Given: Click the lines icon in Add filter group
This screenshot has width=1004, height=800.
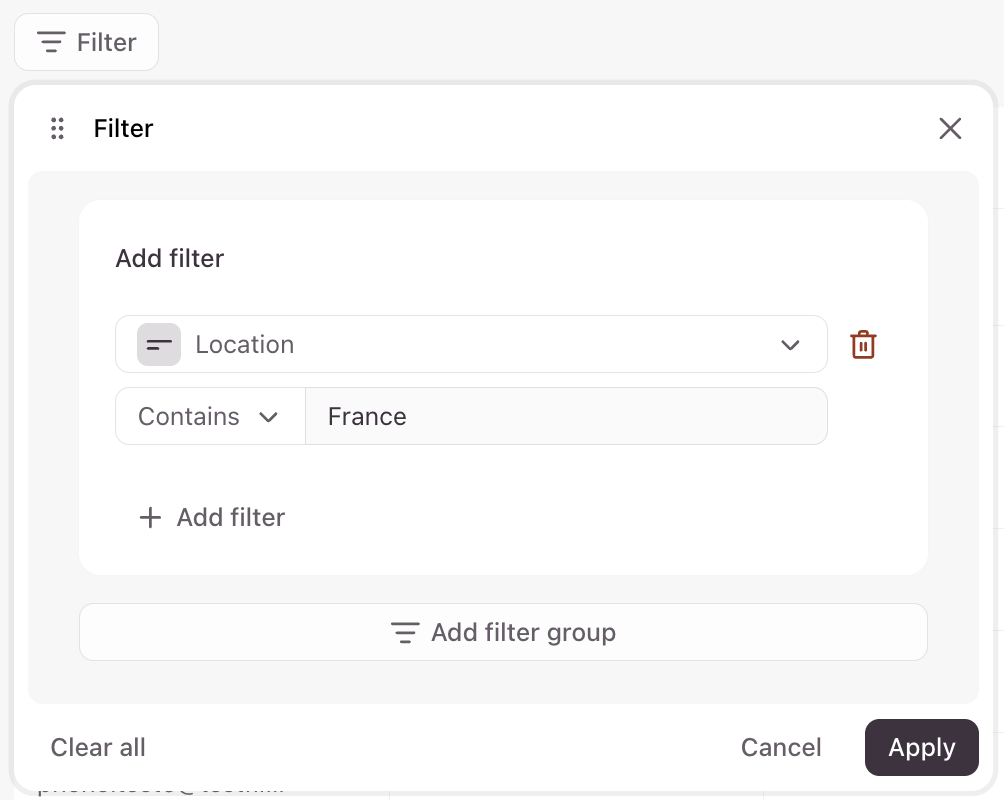Looking at the screenshot, I should pyautogui.click(x=405, y=633).
